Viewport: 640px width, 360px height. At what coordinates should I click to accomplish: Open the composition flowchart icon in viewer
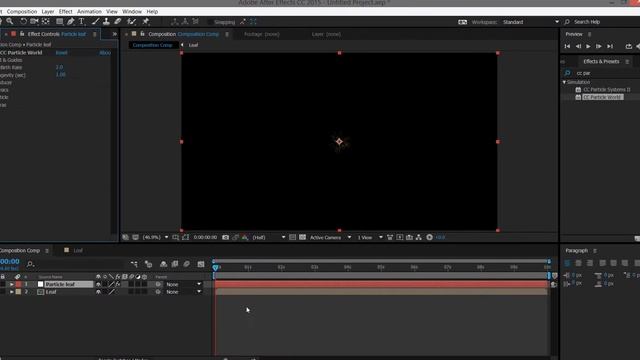tap(419, 237)
